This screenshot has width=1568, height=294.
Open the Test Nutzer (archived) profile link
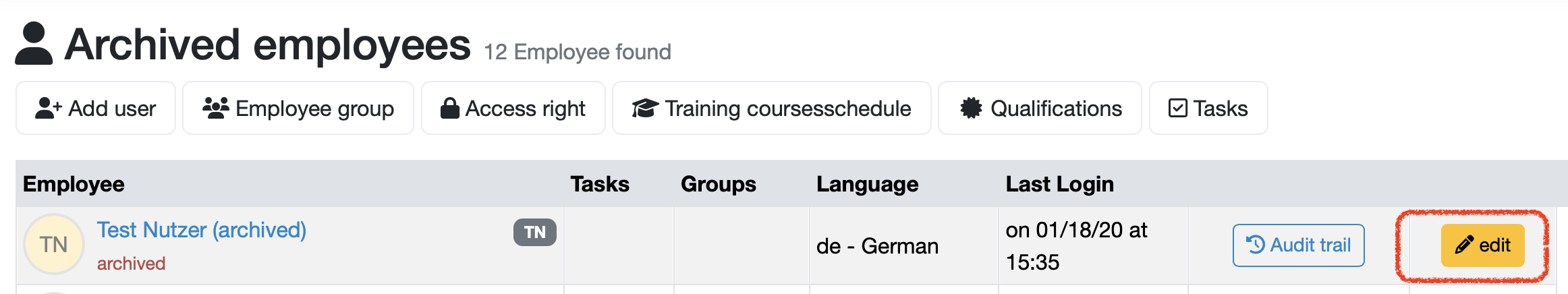click(x=201, y=231)
